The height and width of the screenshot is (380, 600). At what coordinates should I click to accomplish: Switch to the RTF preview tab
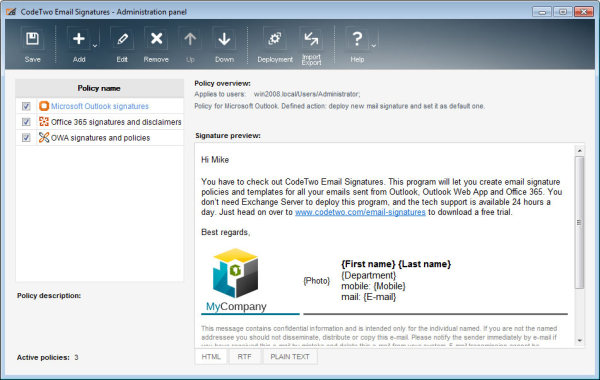(244, 357)
